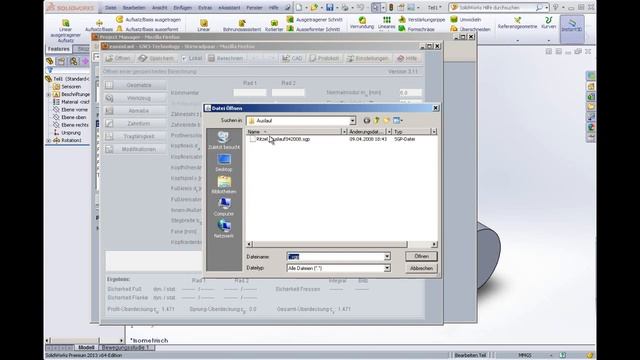
Task: Click Abbrechen in the file dialog
Action: tap(421, 269)
